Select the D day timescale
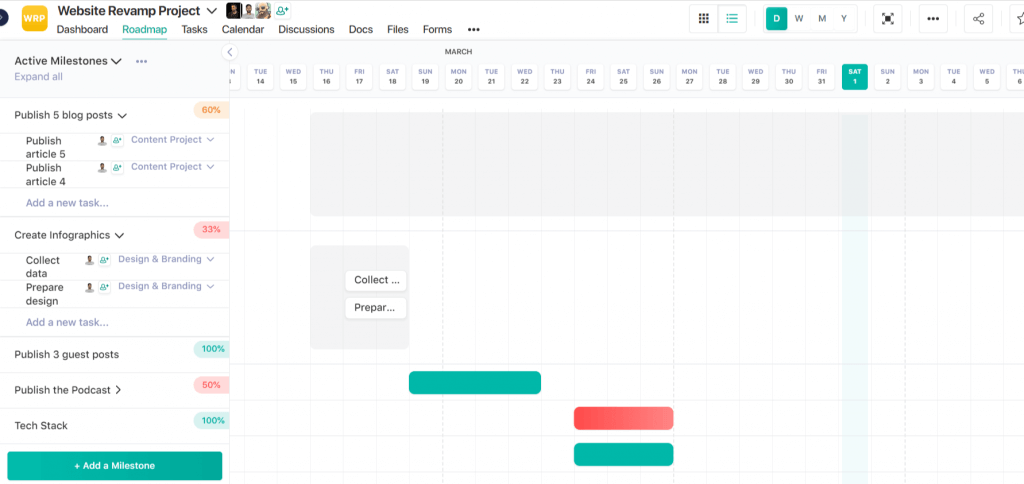 [776, 18]
